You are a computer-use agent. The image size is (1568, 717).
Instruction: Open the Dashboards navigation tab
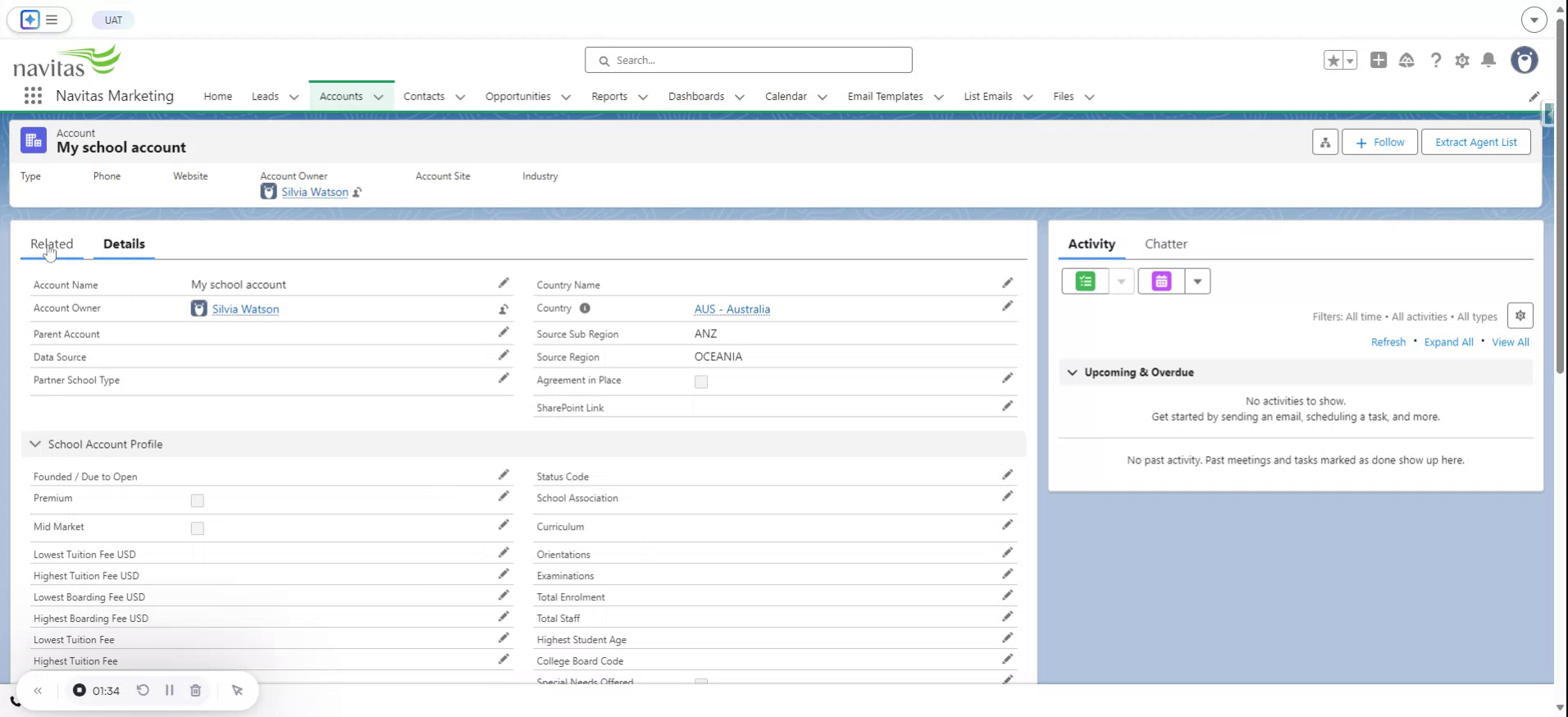(696, 96)
